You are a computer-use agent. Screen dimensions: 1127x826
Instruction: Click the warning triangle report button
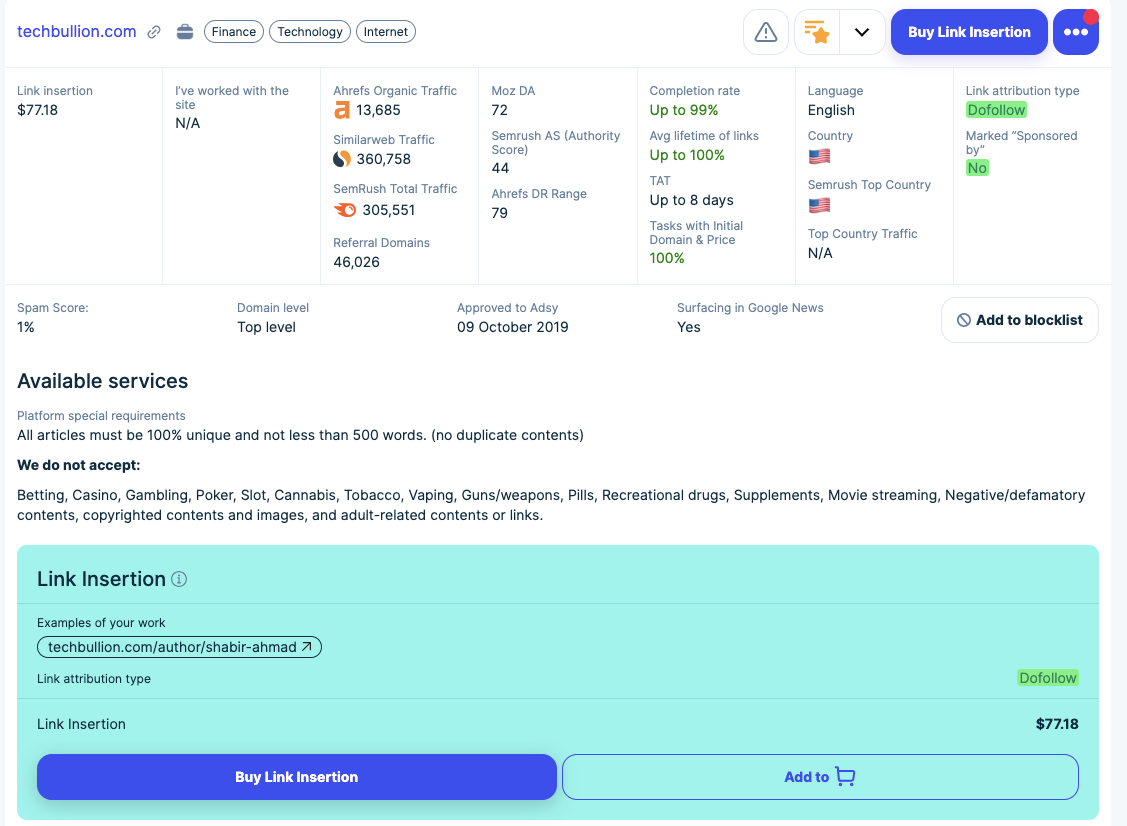click(766, 32)
